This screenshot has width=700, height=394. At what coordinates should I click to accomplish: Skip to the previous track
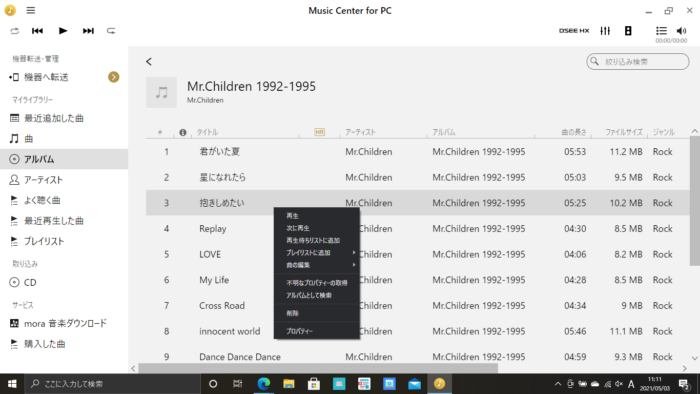38,31
